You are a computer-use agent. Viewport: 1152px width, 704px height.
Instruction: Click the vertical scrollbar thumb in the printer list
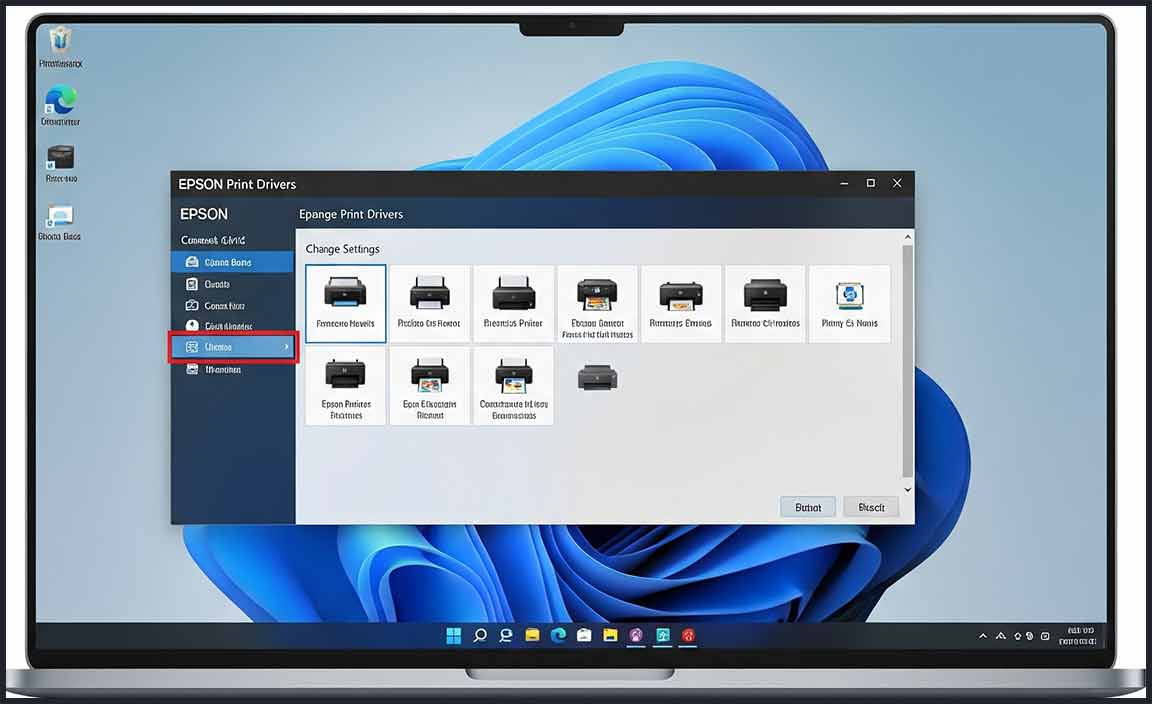(907, 360)
